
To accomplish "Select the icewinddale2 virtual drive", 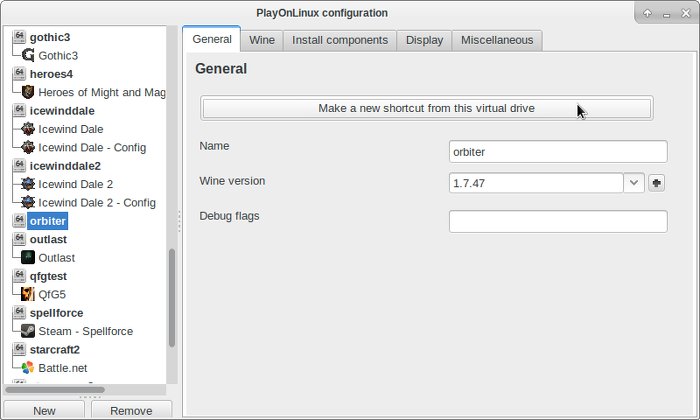I will 65,166.
